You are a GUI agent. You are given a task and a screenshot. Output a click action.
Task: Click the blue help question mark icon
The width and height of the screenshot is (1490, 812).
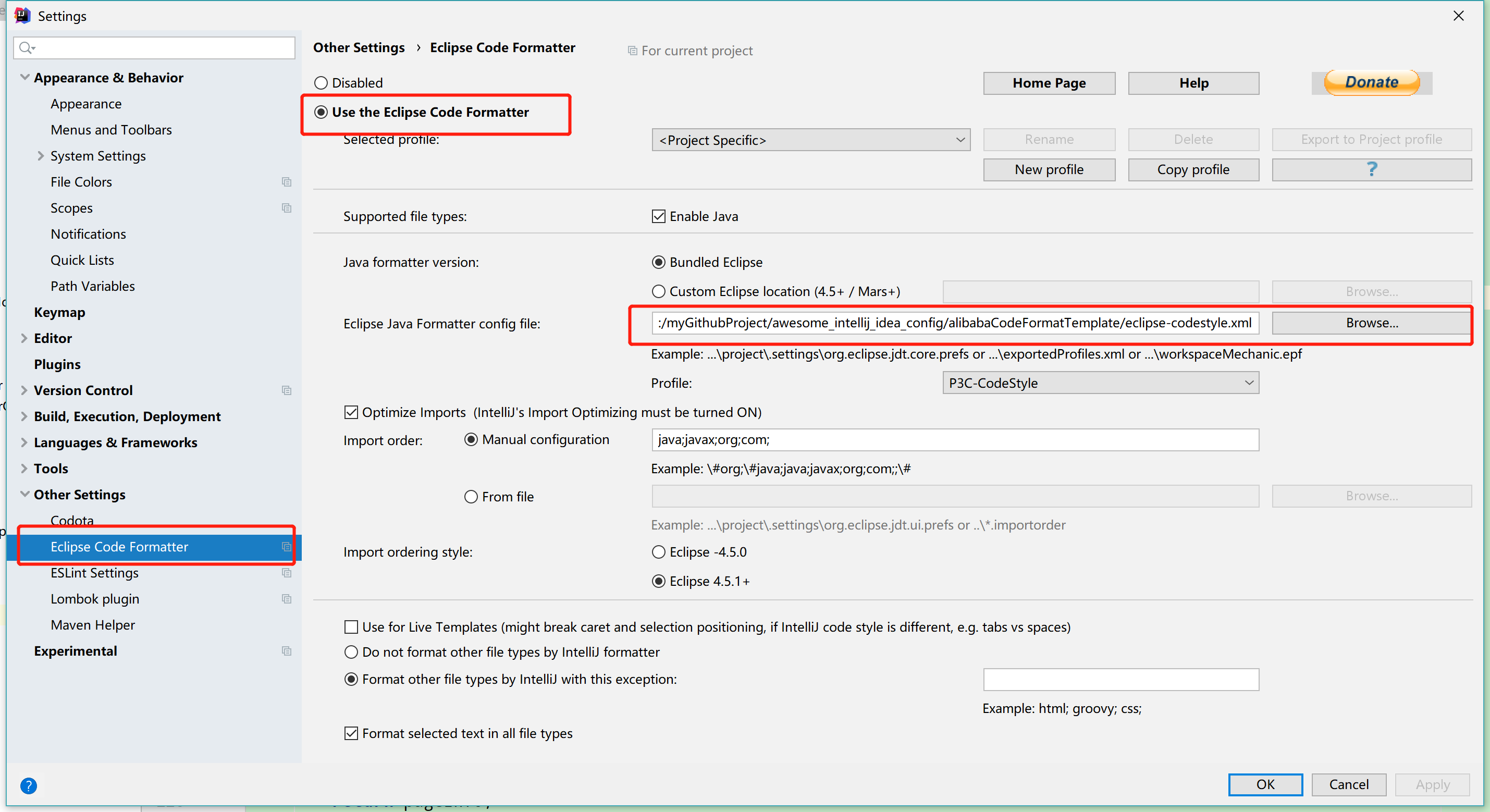coord(28,785)
